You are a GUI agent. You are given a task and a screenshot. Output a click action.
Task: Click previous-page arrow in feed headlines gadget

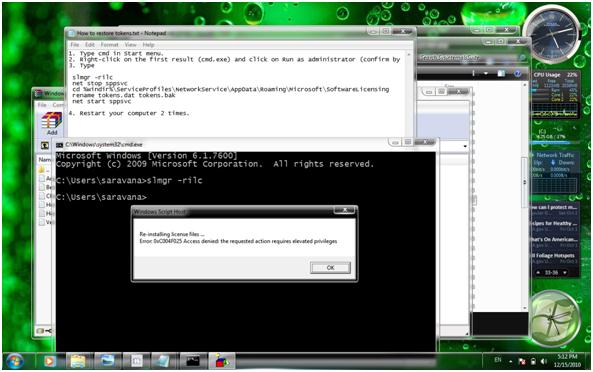pyautogui.click(x=538, y=273)
